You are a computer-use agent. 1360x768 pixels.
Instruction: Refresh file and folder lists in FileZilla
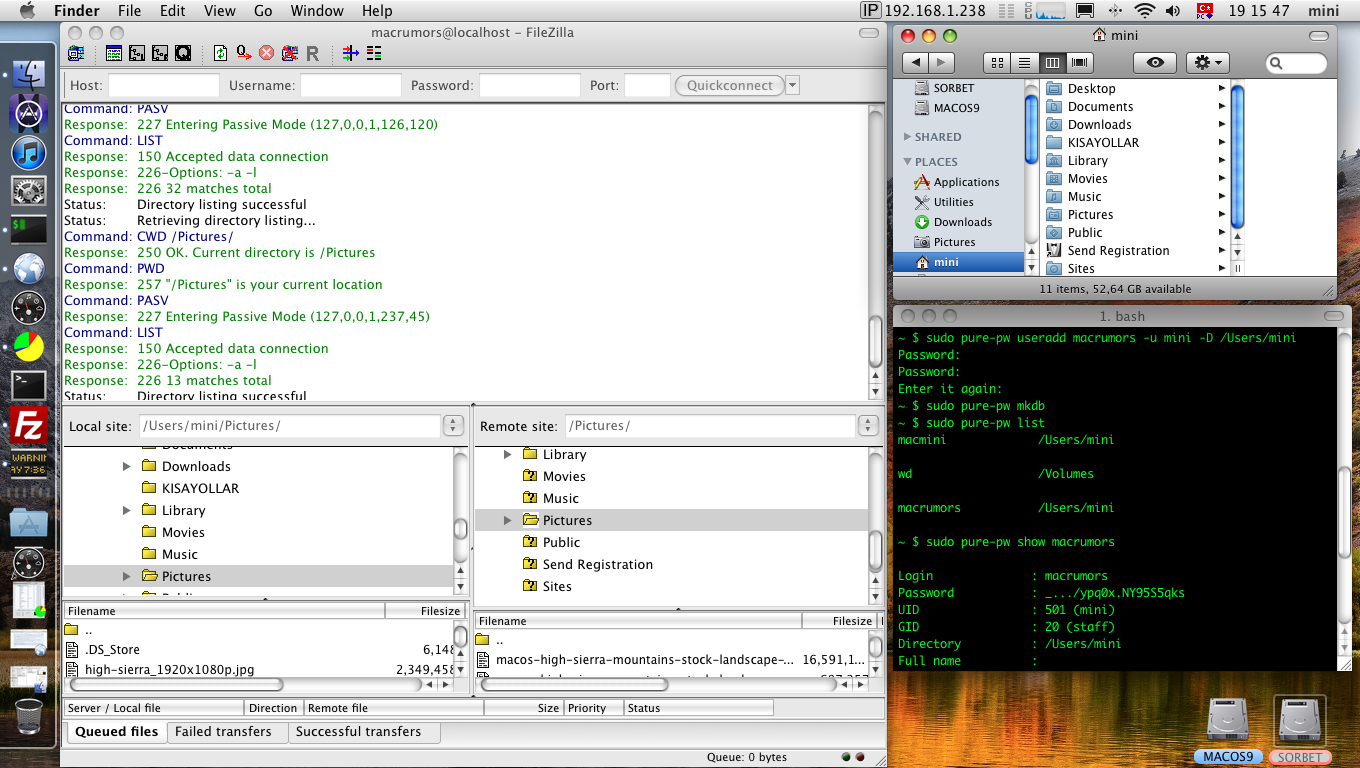220,54
